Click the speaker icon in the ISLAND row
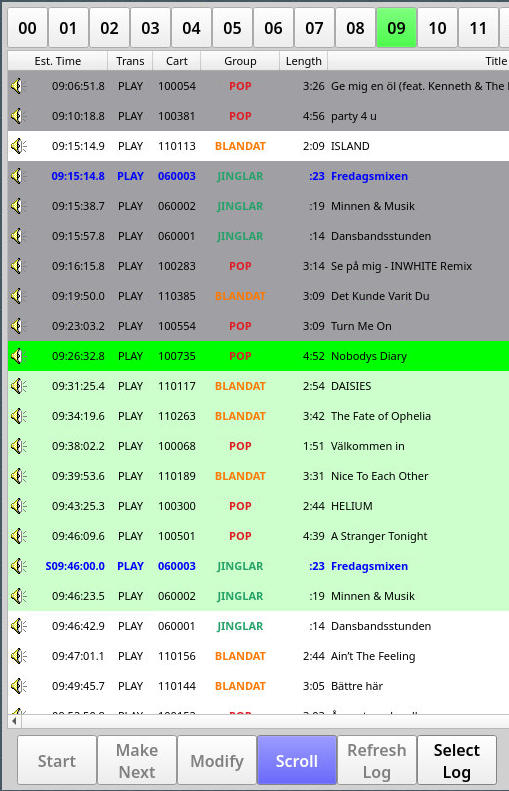 coord(19,146)
